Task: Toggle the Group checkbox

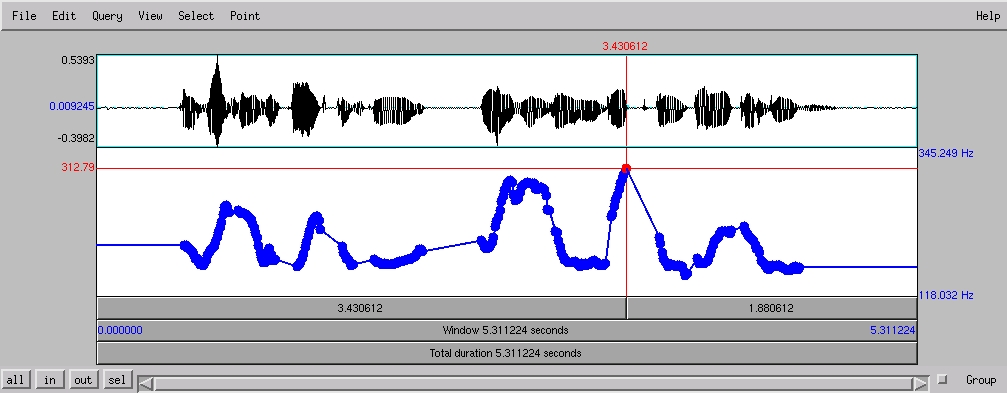Action: pyautogui.click(x=942, y=380)
